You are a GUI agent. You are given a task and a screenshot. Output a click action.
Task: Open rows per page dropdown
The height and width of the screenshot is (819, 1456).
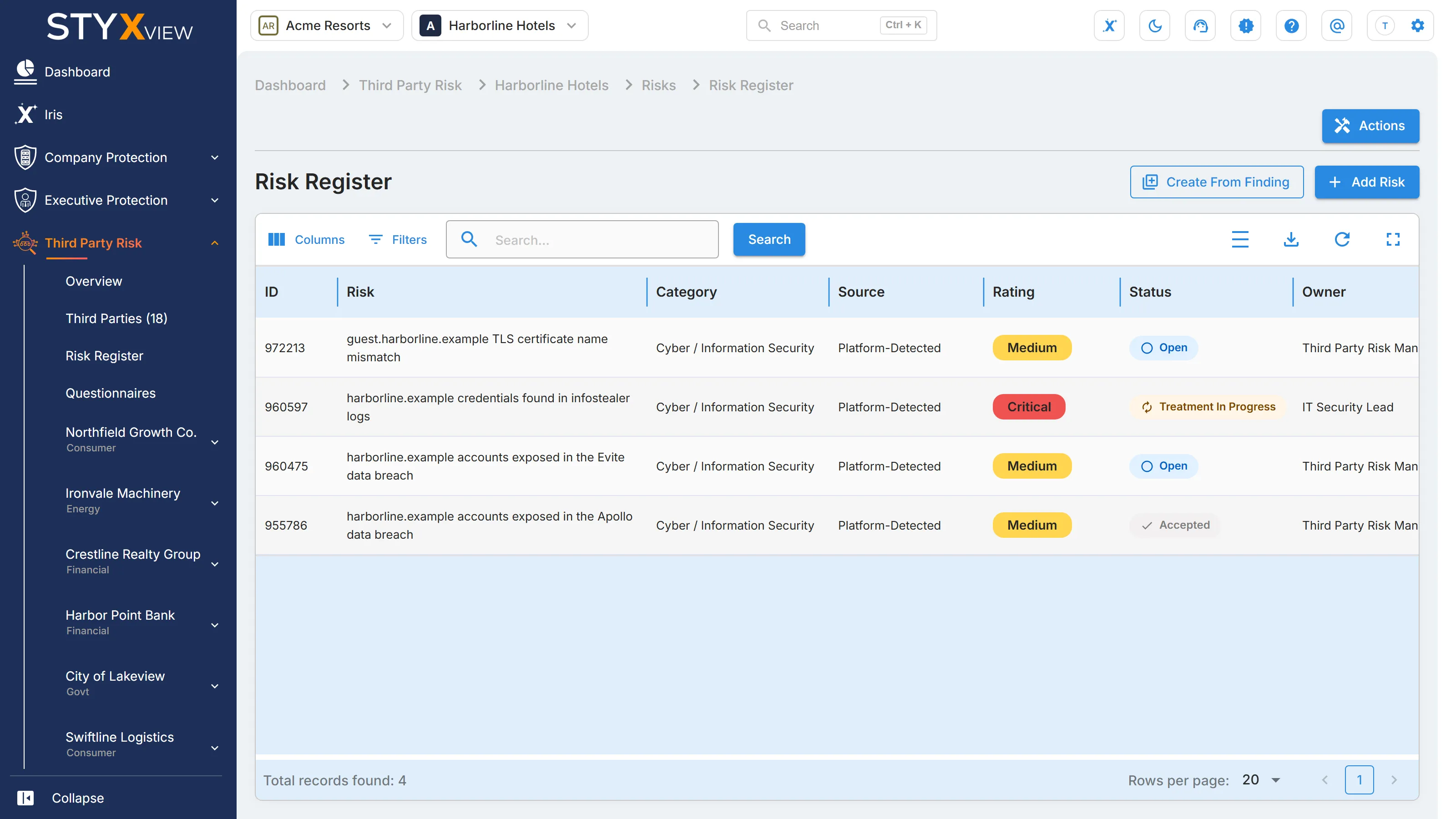(x=1262, y=780)
